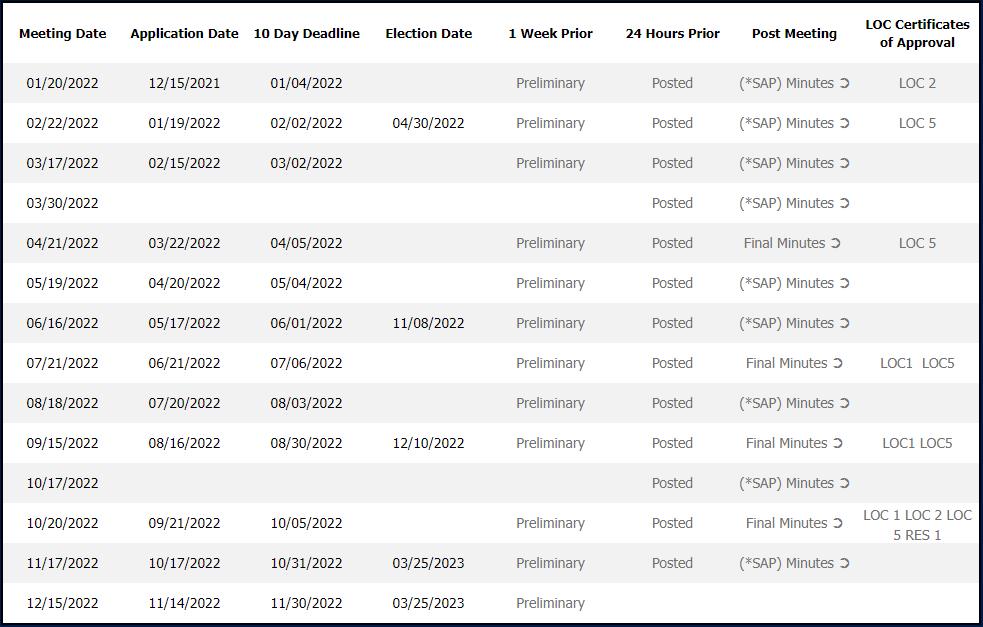This screenshot has height=627, width=983.
Task: Open Posted agenda for 03/30/2022 meeting
Action: coord(672,203)
